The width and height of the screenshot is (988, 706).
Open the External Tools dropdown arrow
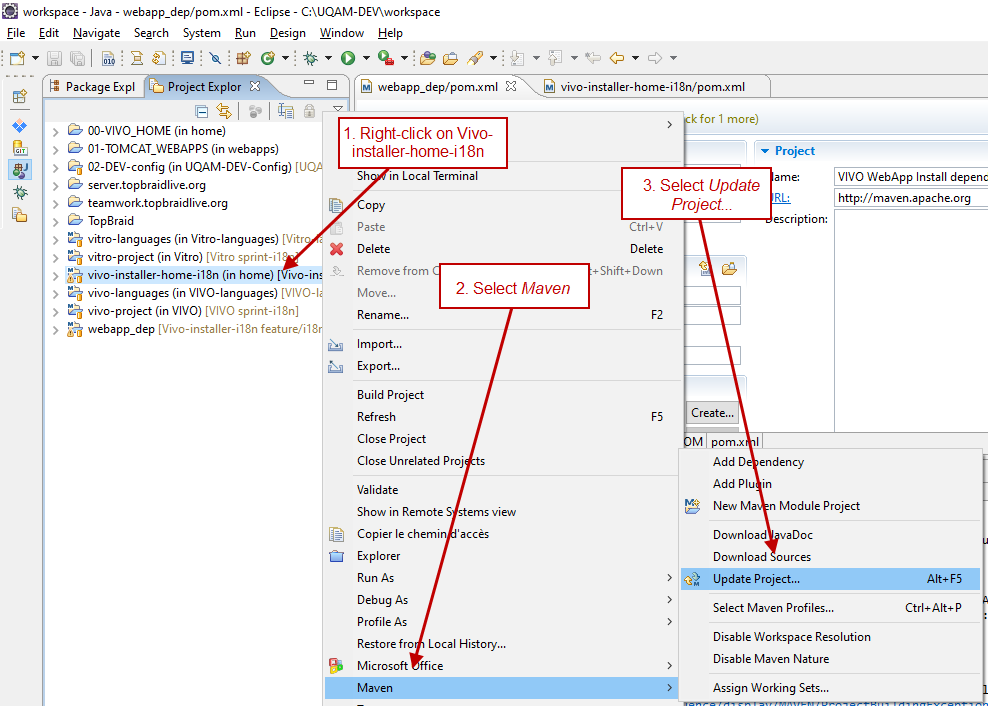404,58
